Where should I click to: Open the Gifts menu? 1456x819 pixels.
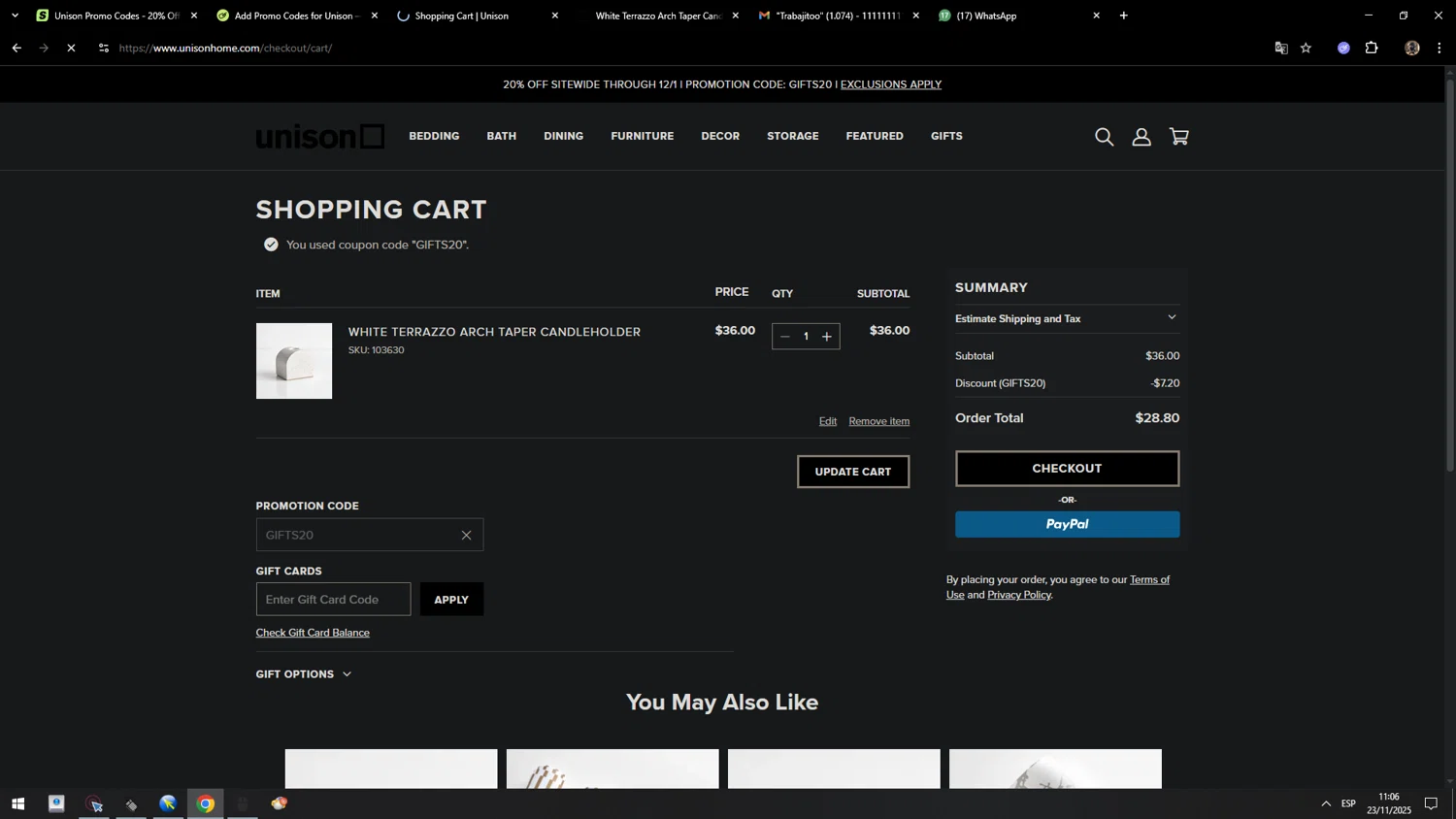(x=946, y=136)
